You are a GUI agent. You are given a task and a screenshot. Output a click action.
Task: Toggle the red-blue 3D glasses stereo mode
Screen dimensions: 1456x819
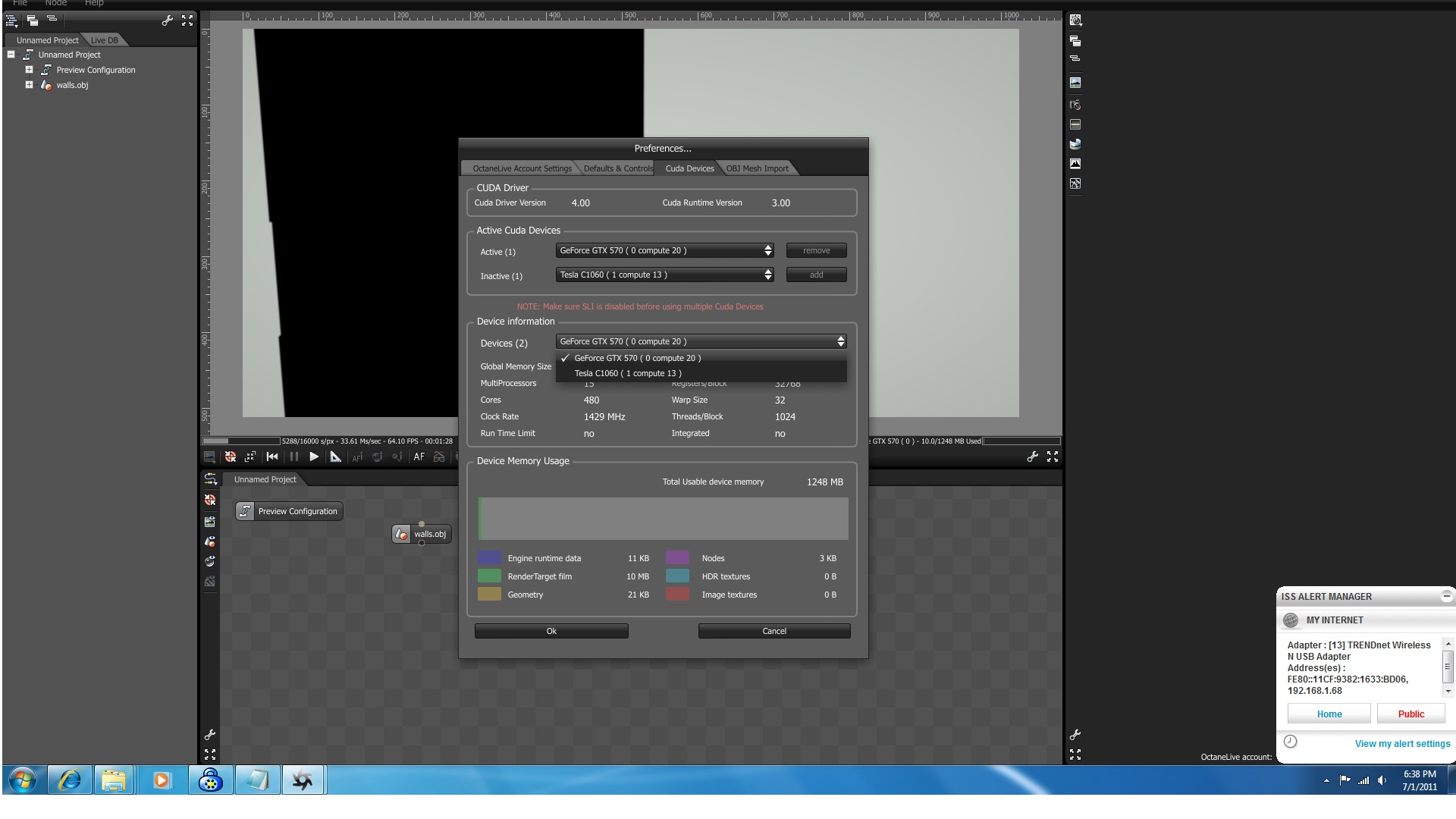[x=438, y=457]
